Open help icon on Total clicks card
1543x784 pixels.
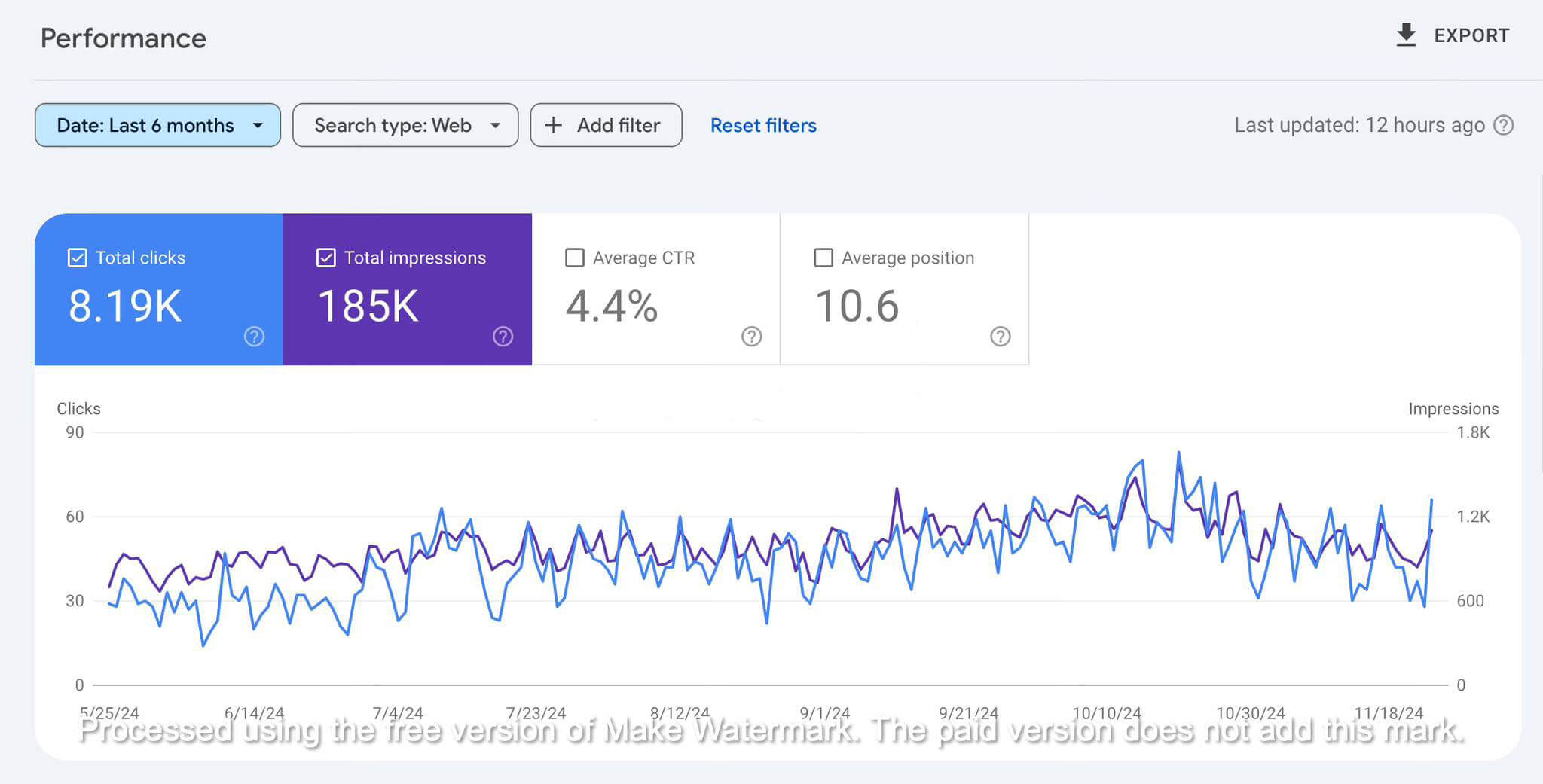click(x=254, y=337)
